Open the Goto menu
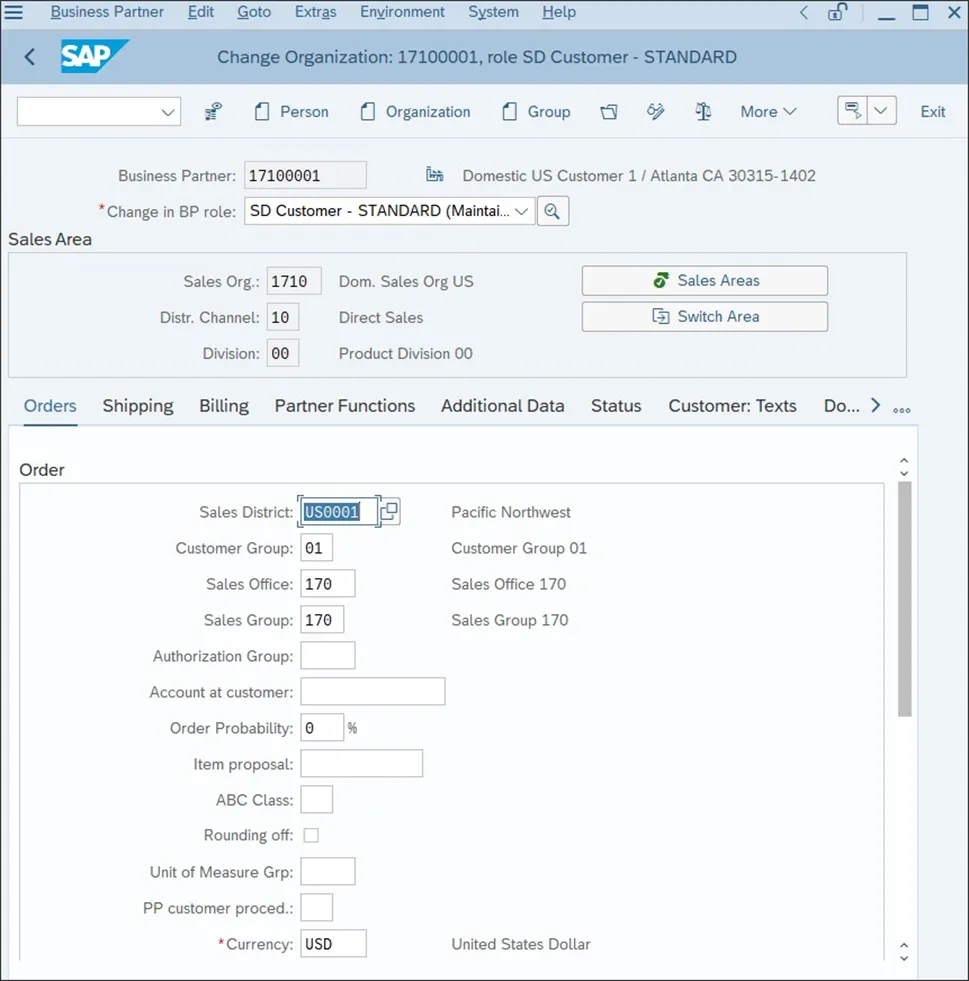This screenshot has height=981, width=969. click(x=254, y=12)
